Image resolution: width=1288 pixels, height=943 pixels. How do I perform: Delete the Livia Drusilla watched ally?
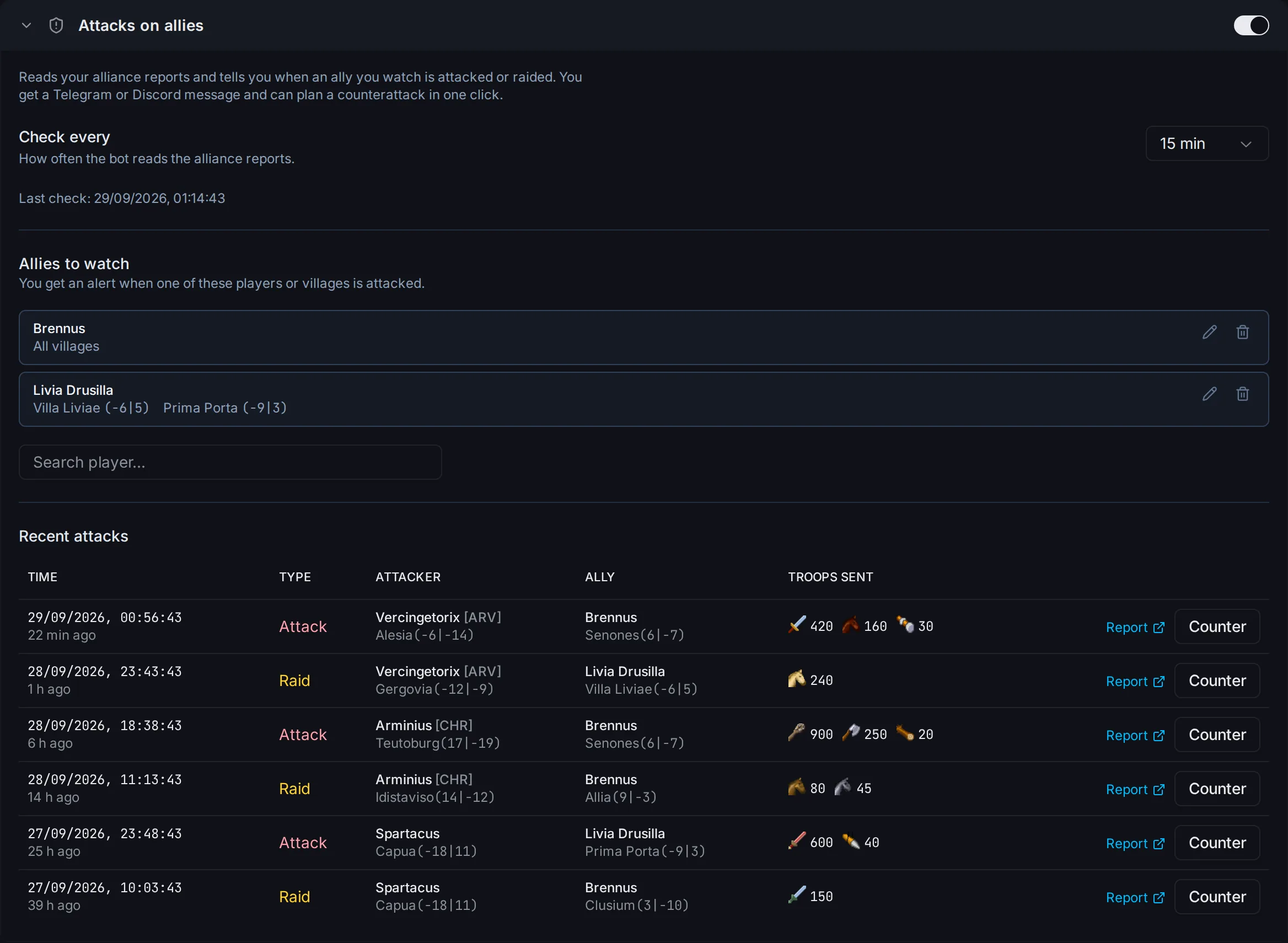[x=1242, y=394]
